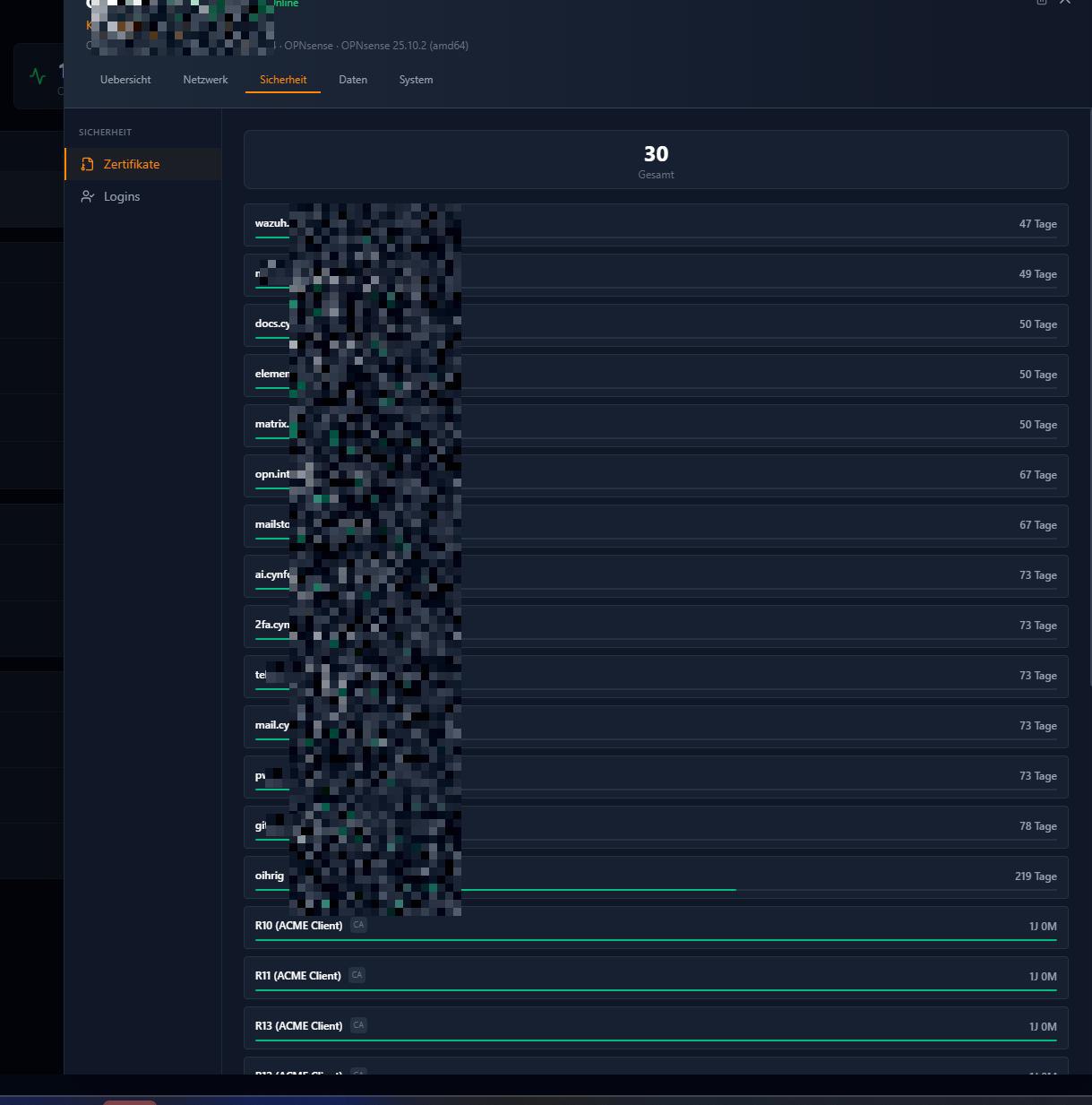Viewport: 1092px width, 1105px height.
Task: Open the R10 (ACME Client) certificate
Action: (298, 926)
